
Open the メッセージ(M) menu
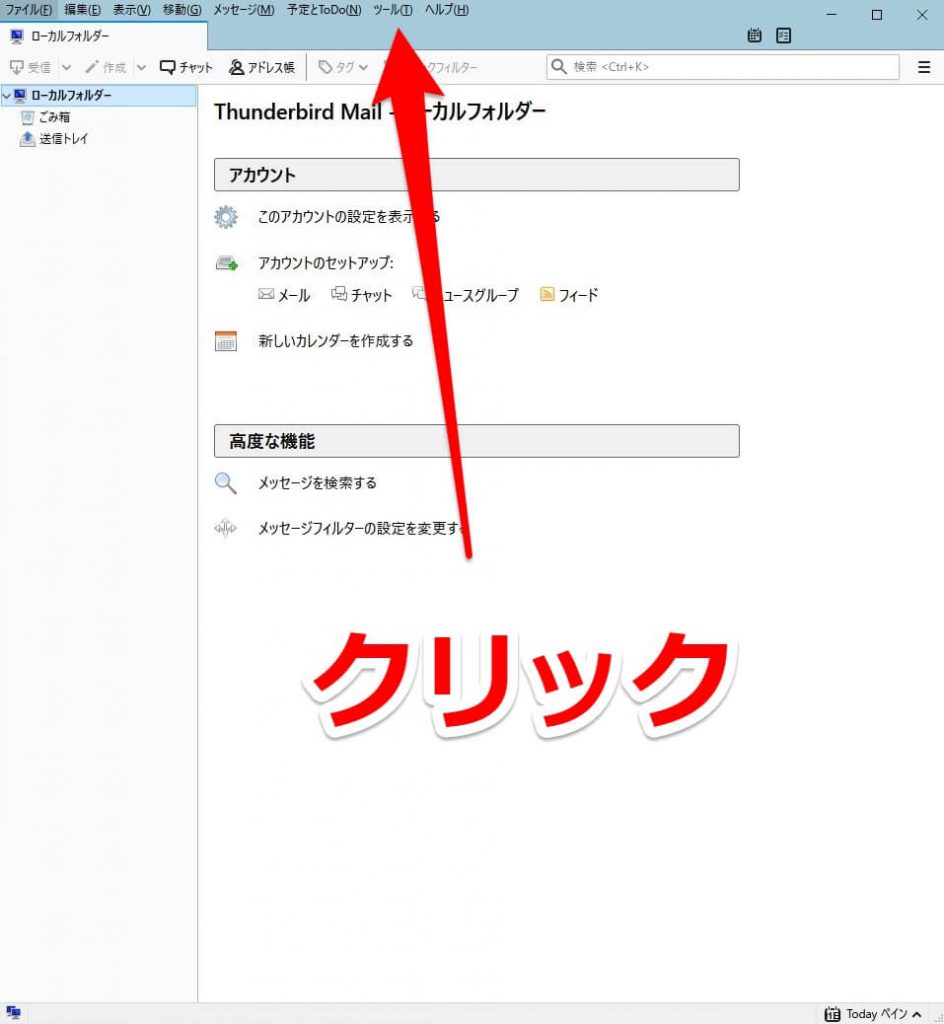pyautogui.click(x=244, y=10)
